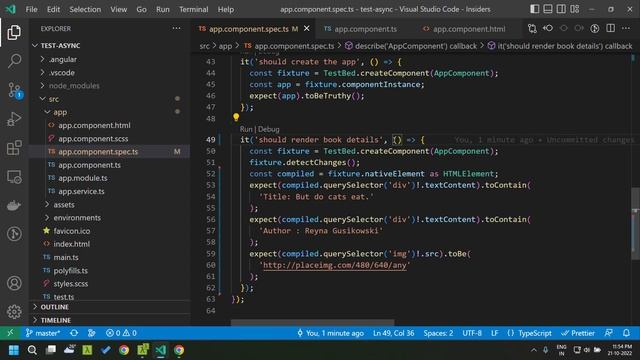Toggle the secondary side bar

[x=561, y=9]
